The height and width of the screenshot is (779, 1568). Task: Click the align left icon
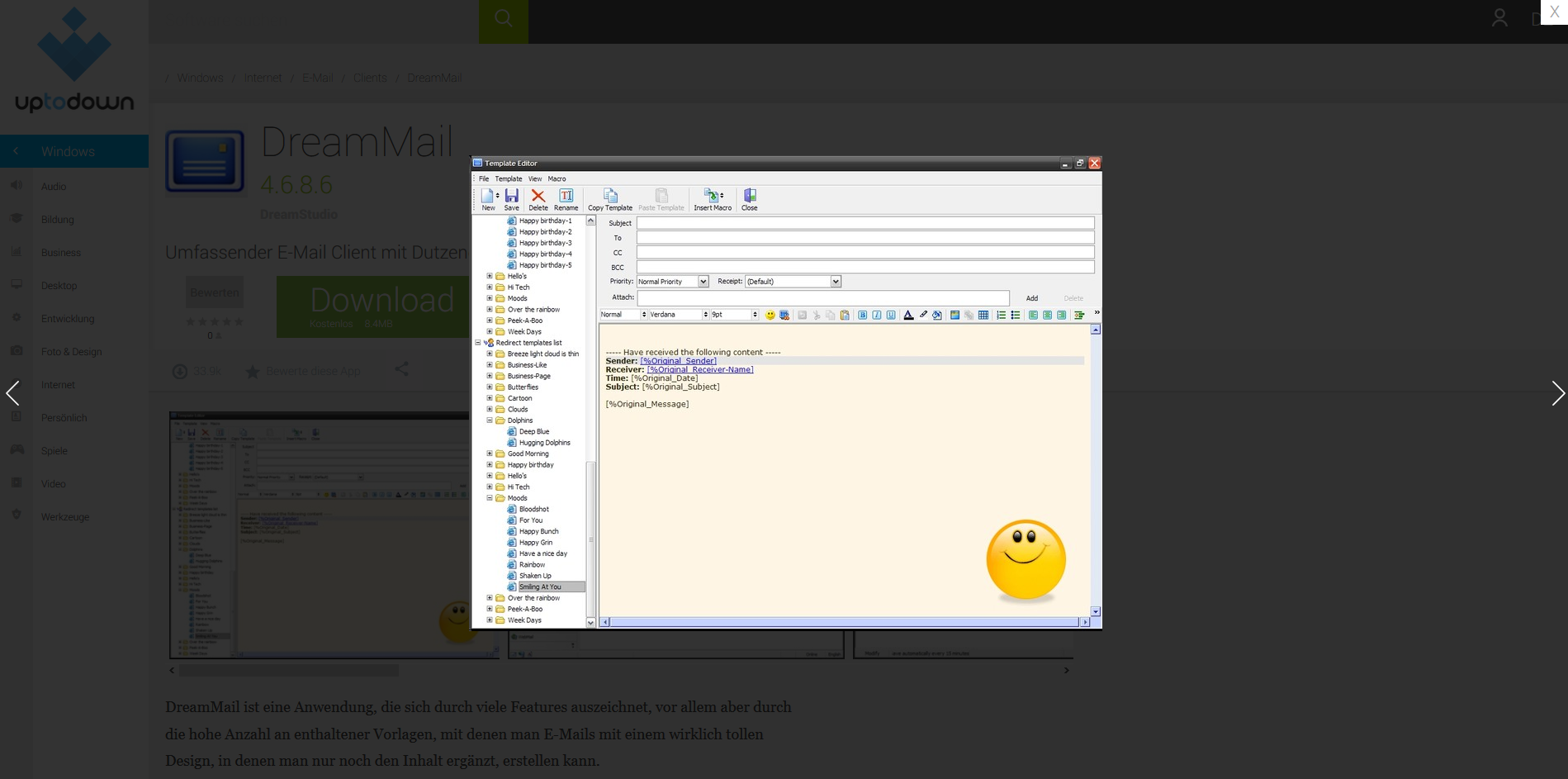click(x=1033, y=315)
